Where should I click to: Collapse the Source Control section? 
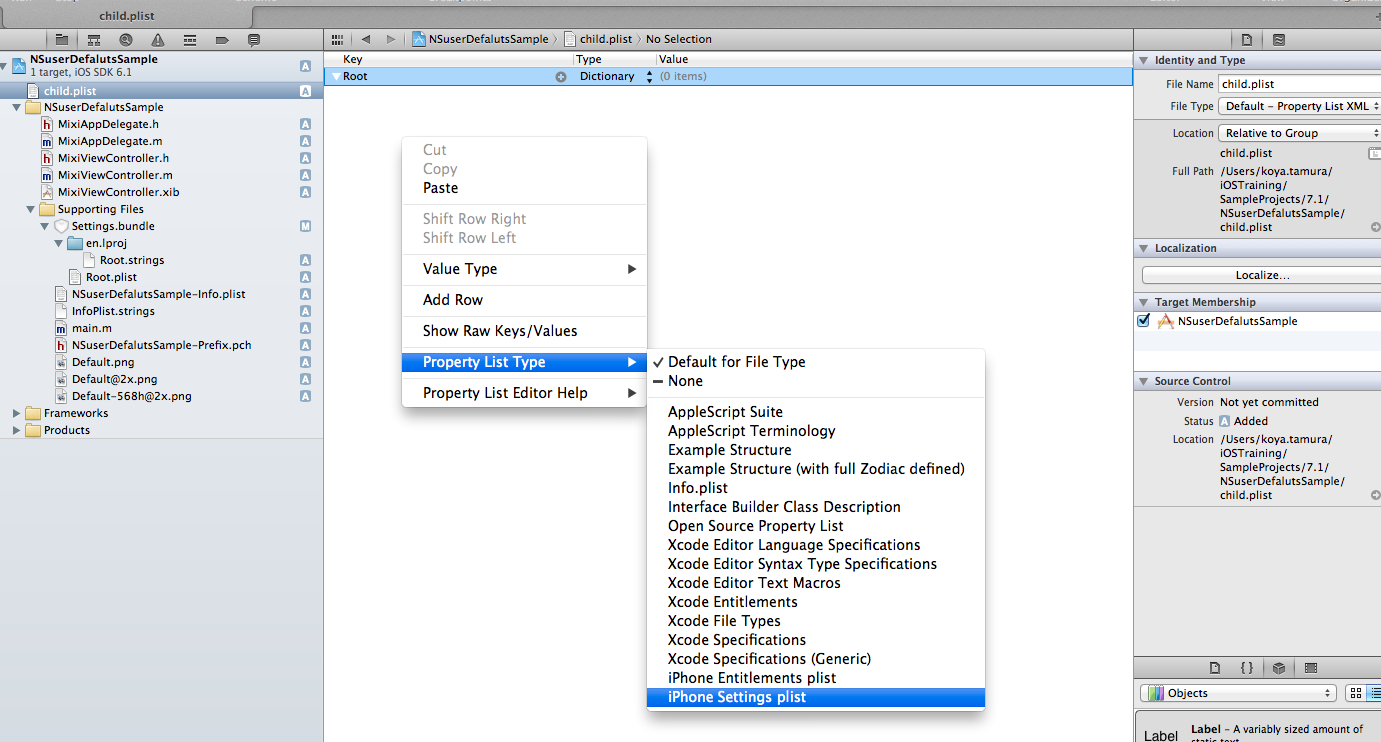point(1144,381)
